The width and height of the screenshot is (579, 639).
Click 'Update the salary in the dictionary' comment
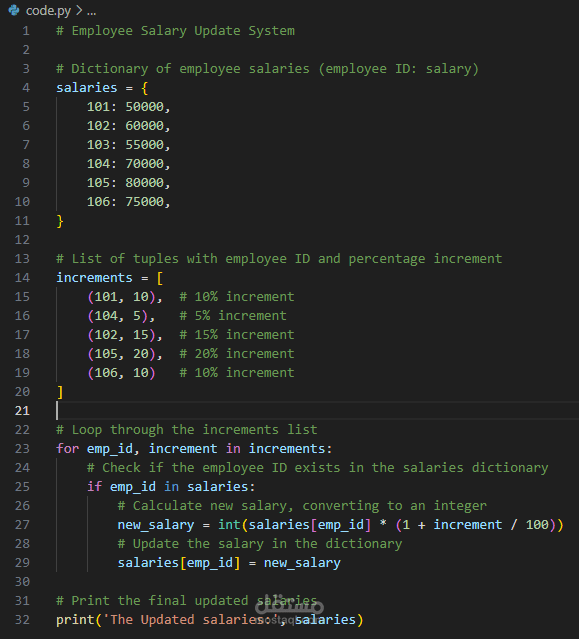click(x=260, y=544)
